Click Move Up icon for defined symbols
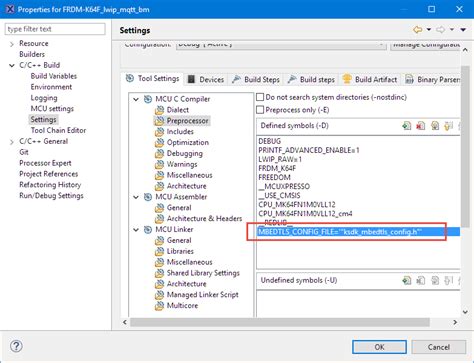 [449, 126]
